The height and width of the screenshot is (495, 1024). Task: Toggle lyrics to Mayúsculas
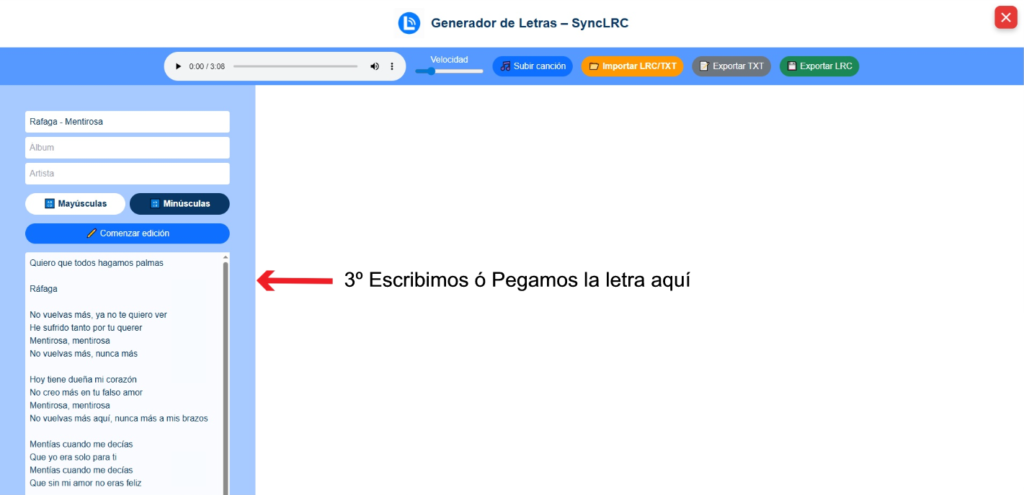coord(75,204)
